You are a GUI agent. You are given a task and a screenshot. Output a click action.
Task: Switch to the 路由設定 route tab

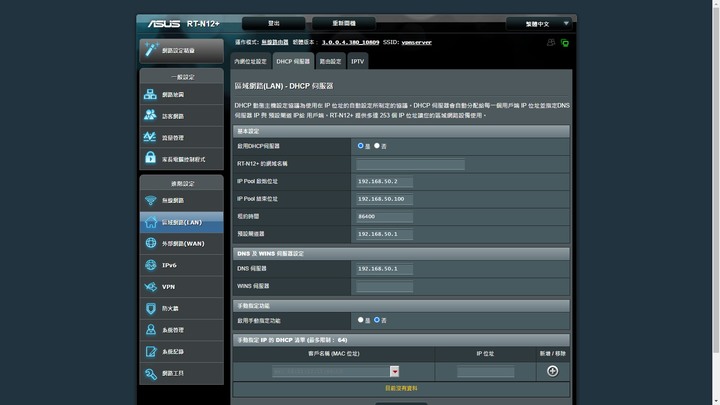click(x=330, y=61)
